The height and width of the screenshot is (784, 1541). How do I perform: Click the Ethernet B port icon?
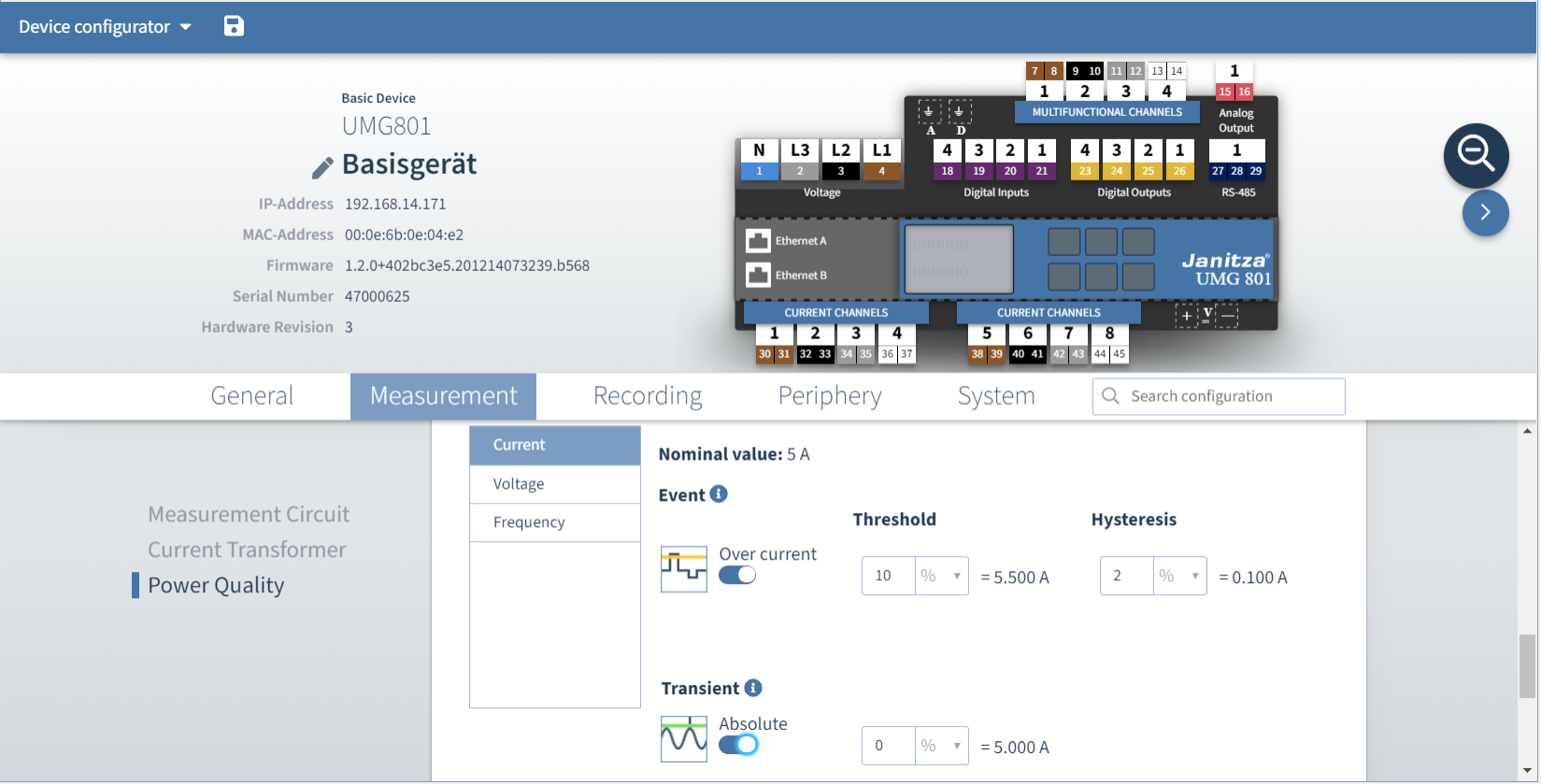(x=758, y=275)
